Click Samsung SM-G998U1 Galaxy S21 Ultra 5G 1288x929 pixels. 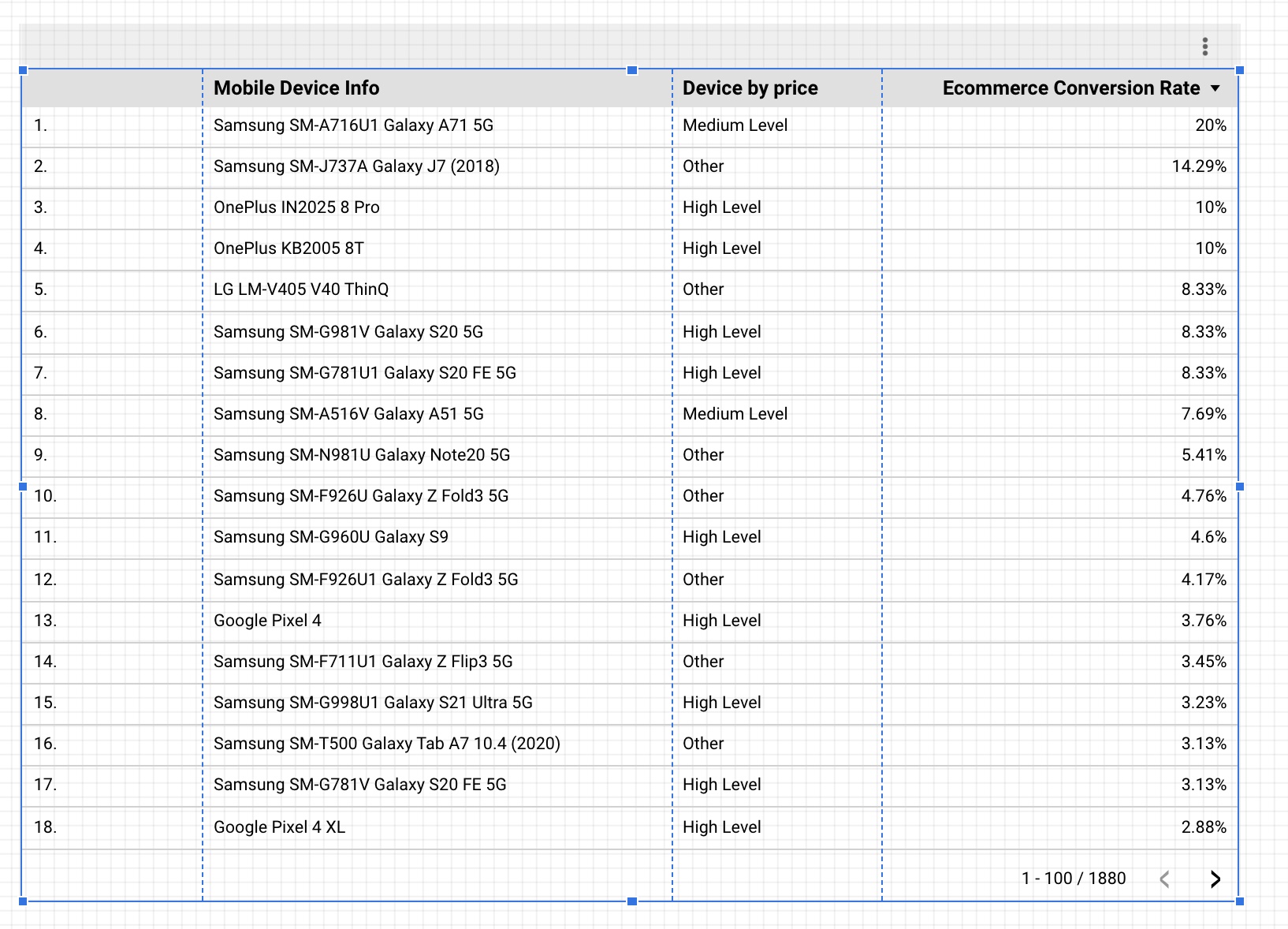pyautogui.click(x=373, y=703)
